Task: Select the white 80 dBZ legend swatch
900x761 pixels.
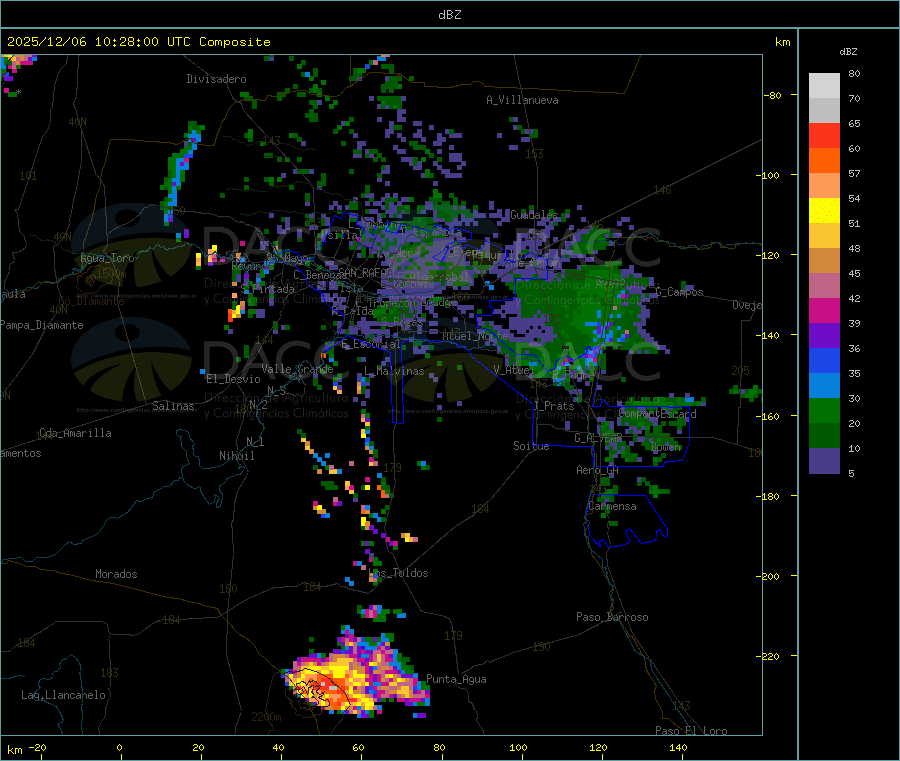Action: click(x=824, y=86)
